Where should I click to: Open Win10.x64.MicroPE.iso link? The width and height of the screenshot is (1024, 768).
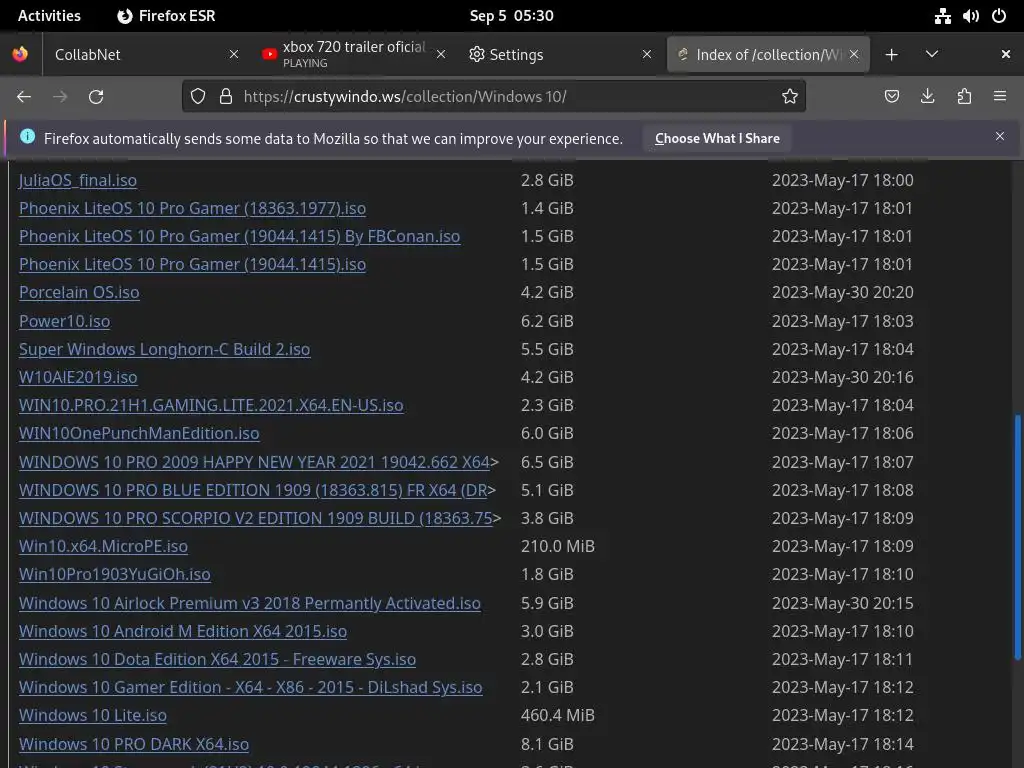pyautogui.click(x=103, y=547)
